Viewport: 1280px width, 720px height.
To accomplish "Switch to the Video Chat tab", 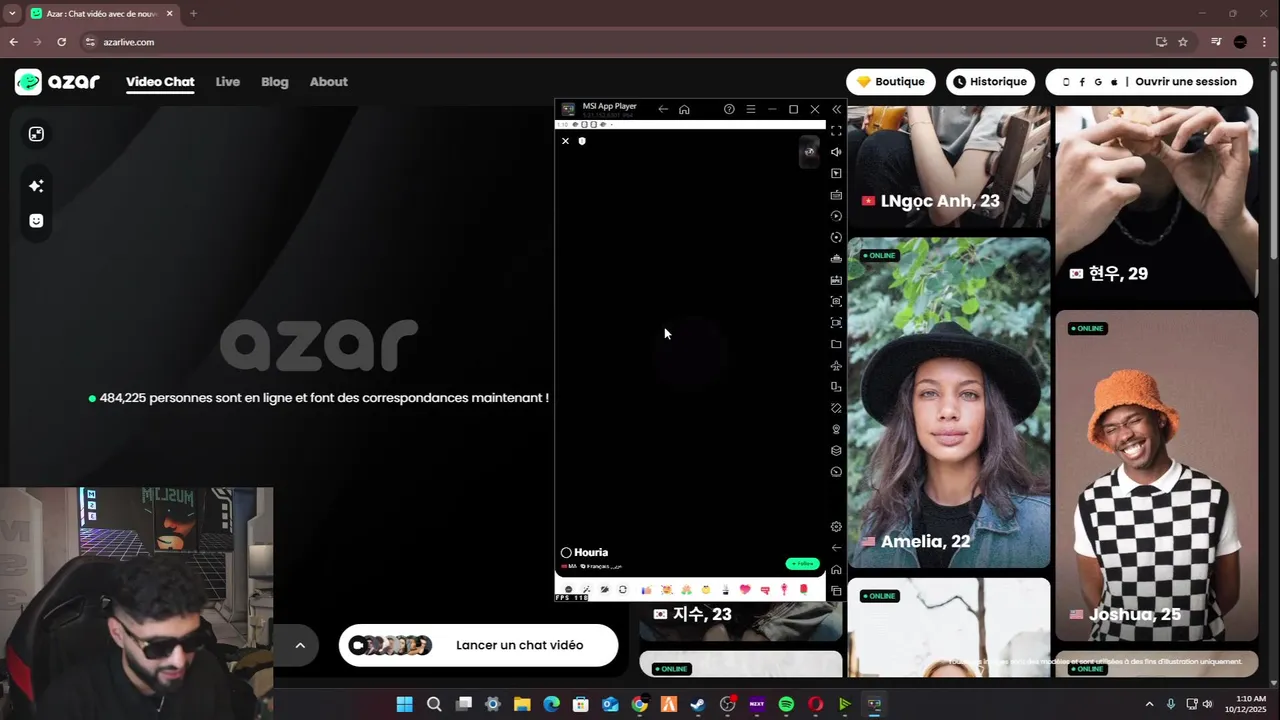I will click(160, 82).
